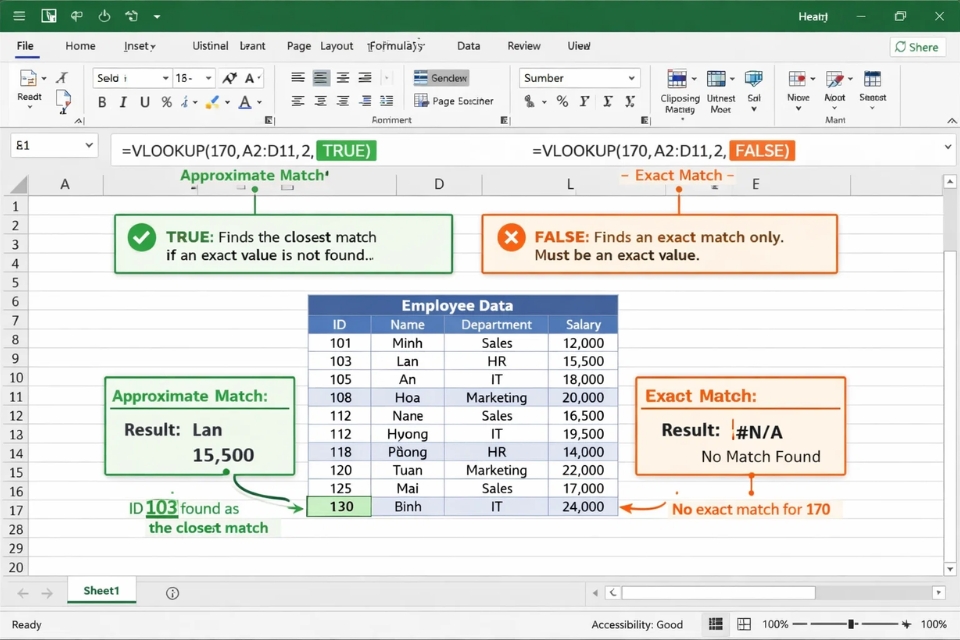
Task: Toggle Wrap Text in the Alignment group
Action: 441,77
